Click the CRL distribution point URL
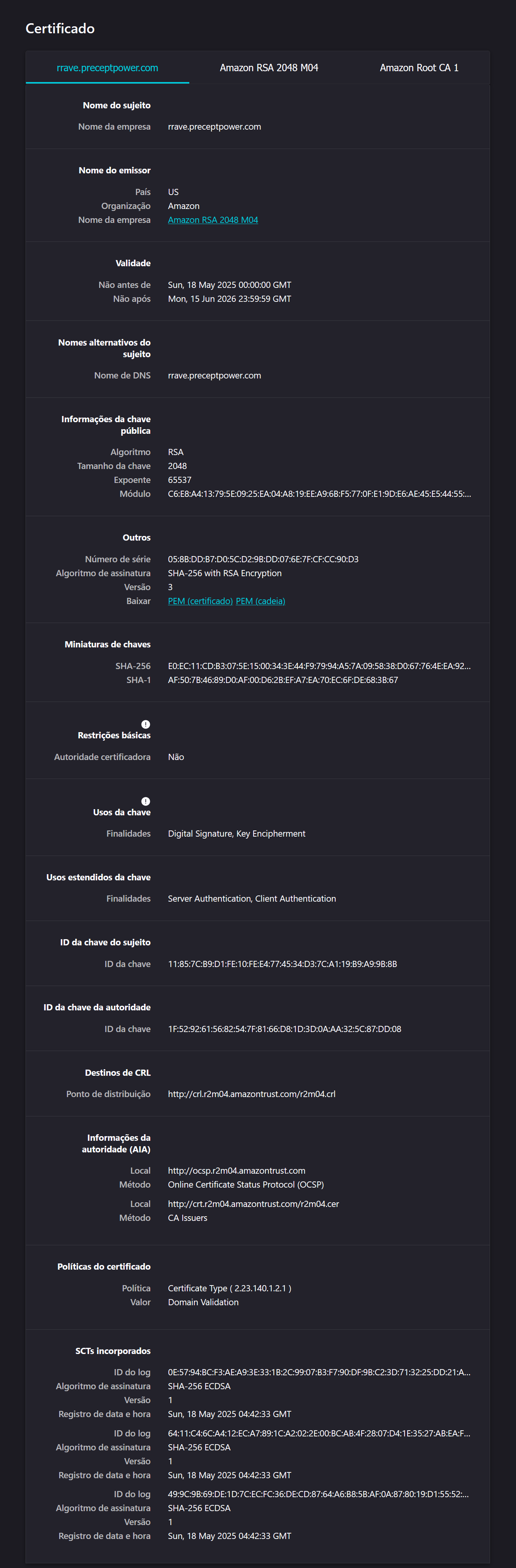Viewport: 516px width, 1568px height. [x=252, y=1094]
